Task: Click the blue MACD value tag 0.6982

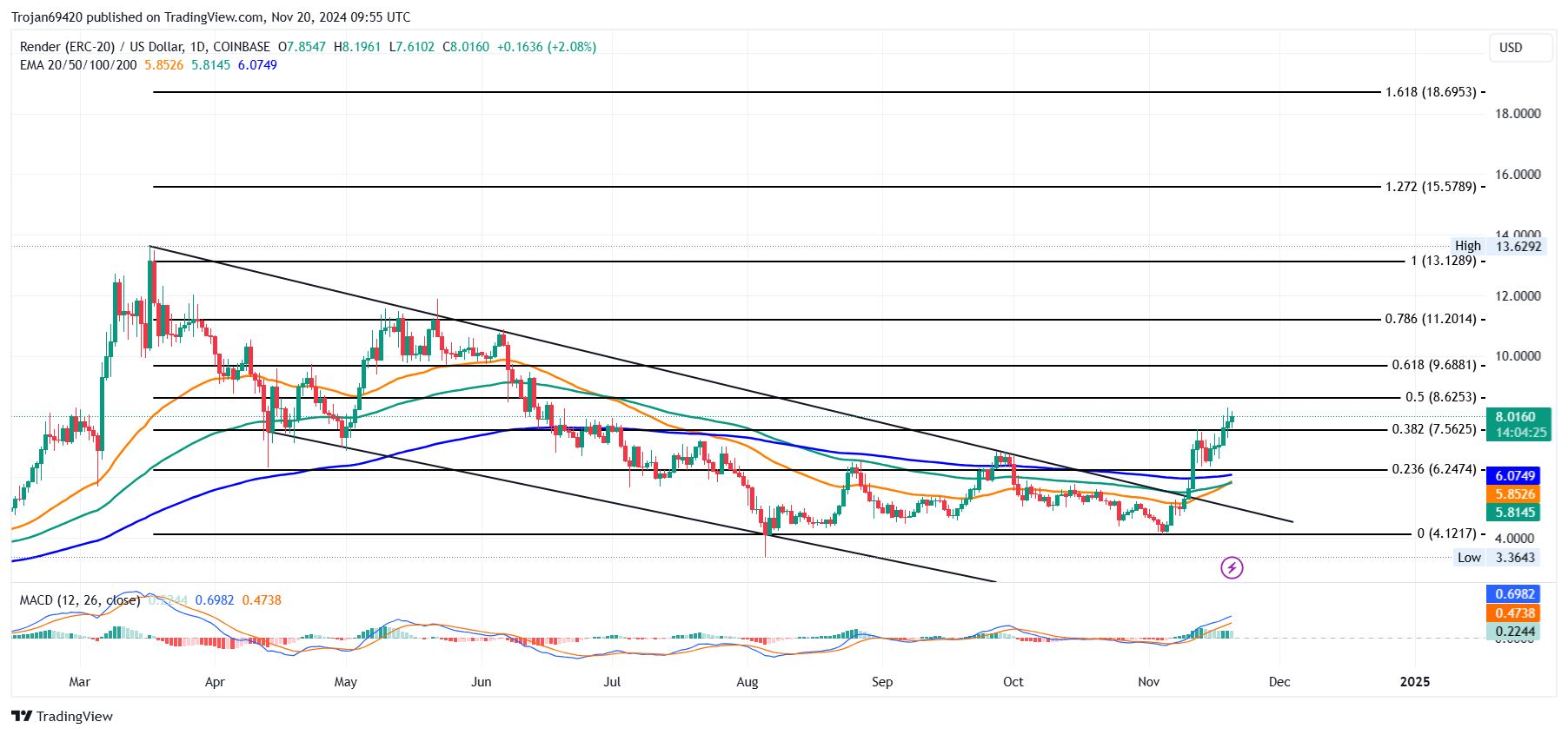Action: (x=1514, y=594)
